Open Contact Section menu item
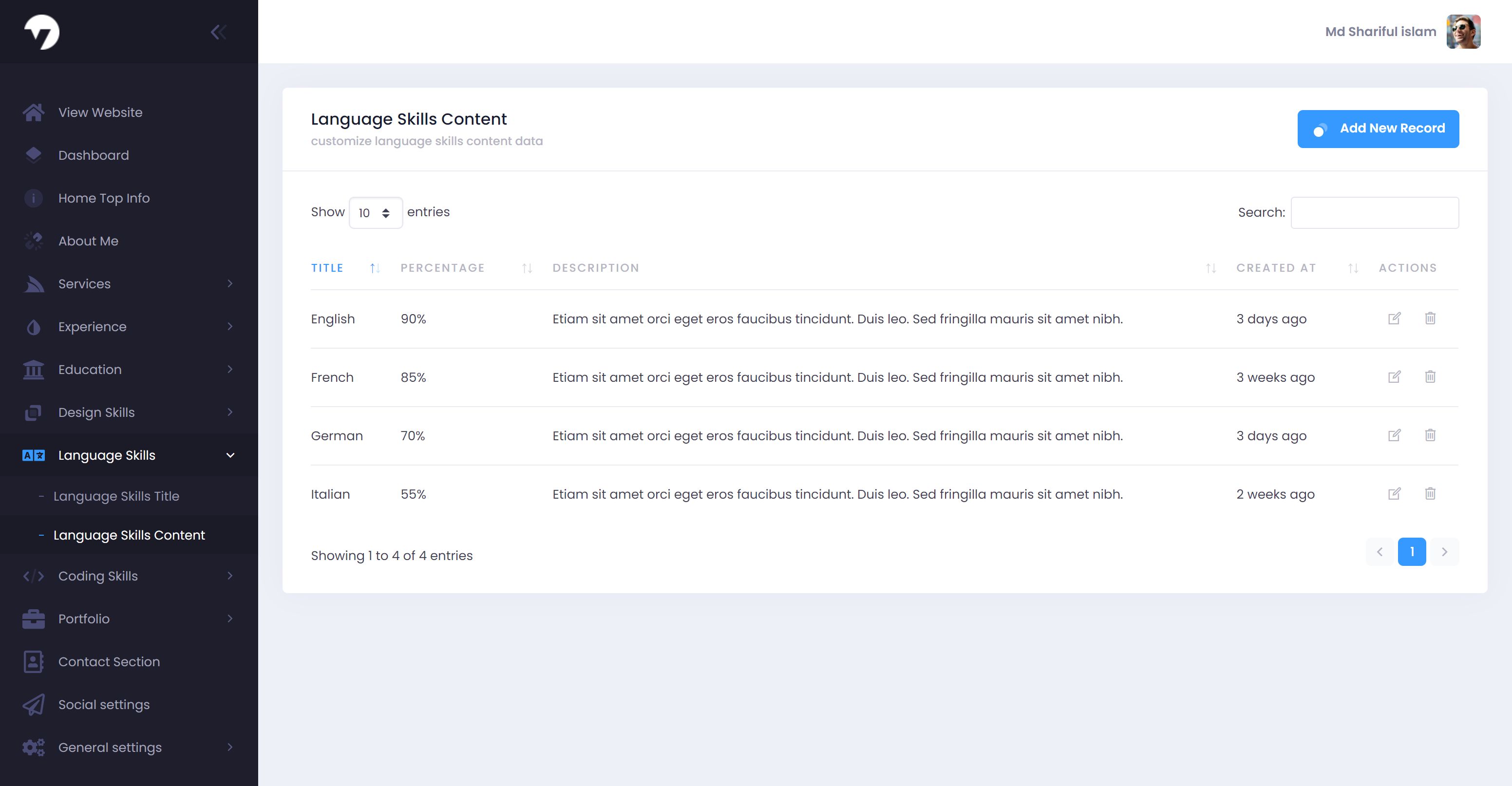The image size is (1512, 786). coord(129,661)
